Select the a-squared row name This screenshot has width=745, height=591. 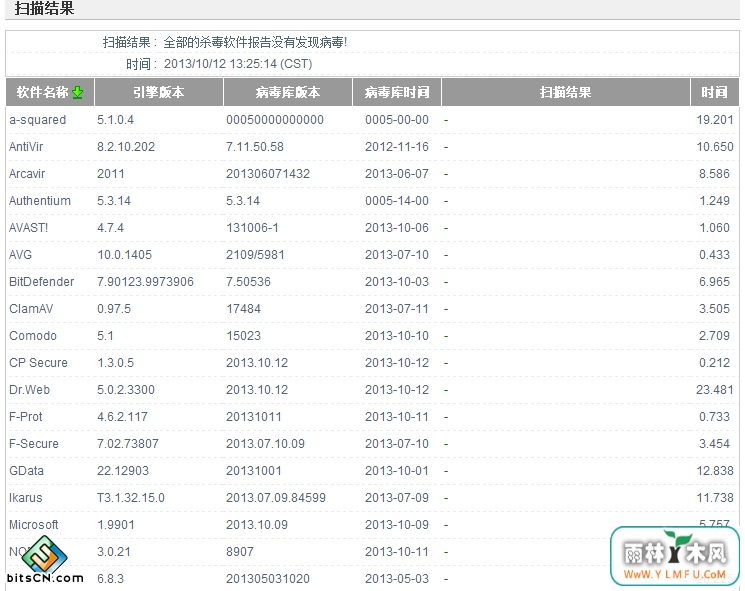pos(38,120)
